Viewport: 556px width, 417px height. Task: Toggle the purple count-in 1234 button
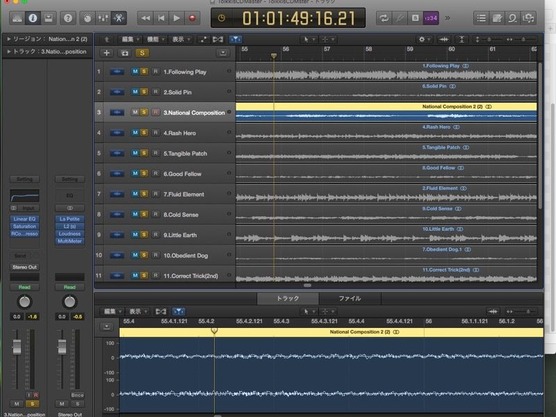point(431,18)
